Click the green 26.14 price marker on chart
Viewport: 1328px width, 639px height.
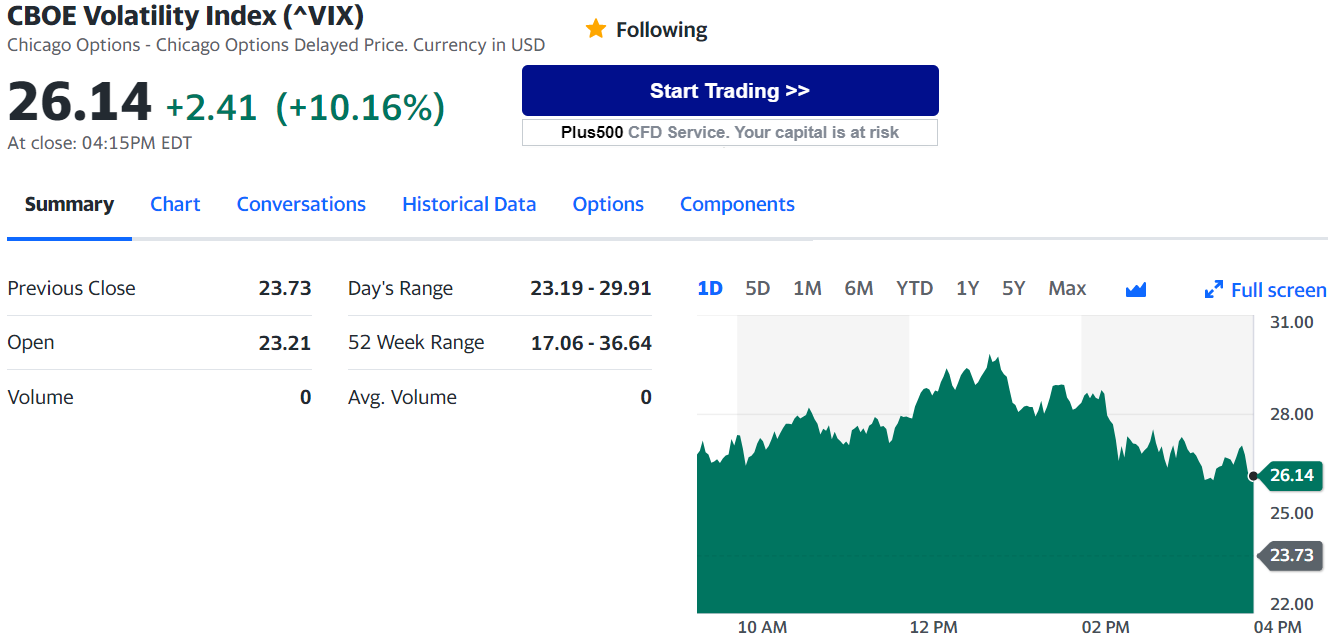(1290, 475)
